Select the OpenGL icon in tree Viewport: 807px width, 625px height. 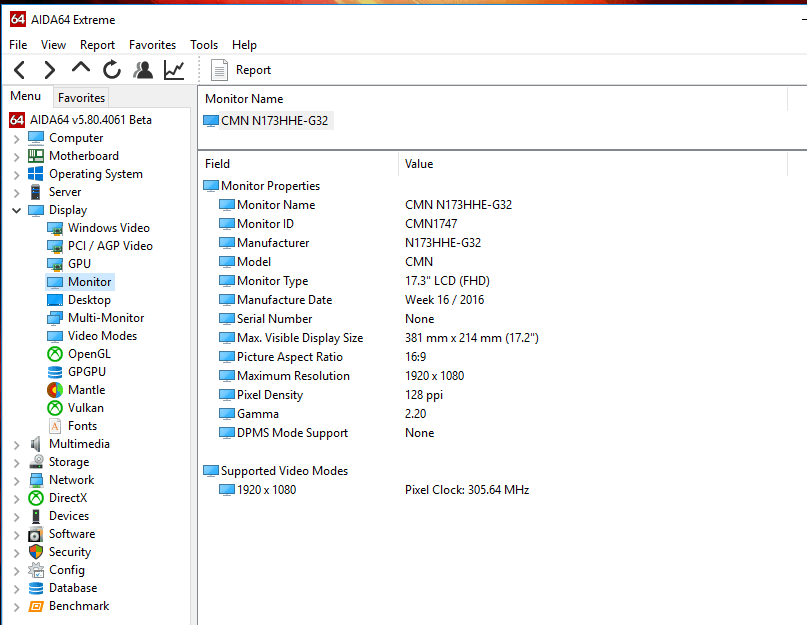55,354
